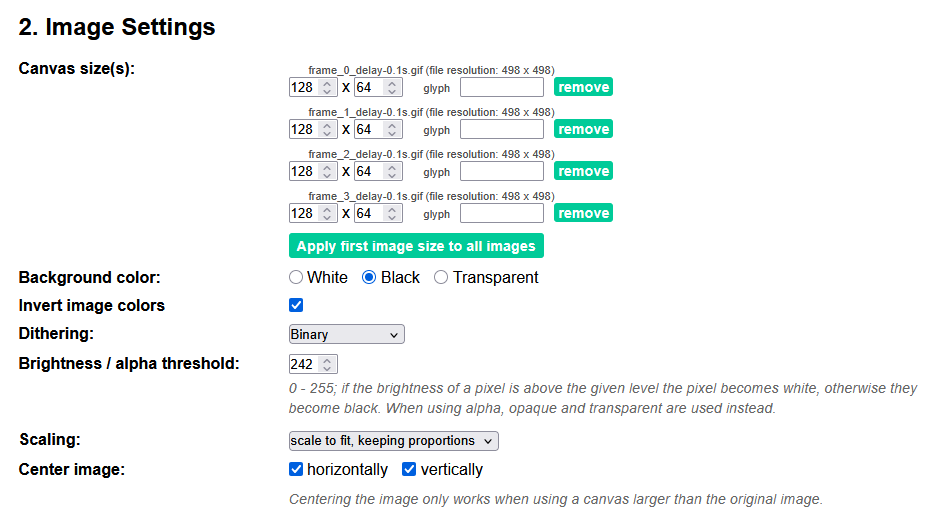Screen dimensions: 941x518
Task: Remove frame_2_delay-0.1s.gif image
Action: (x=583, y=171)
